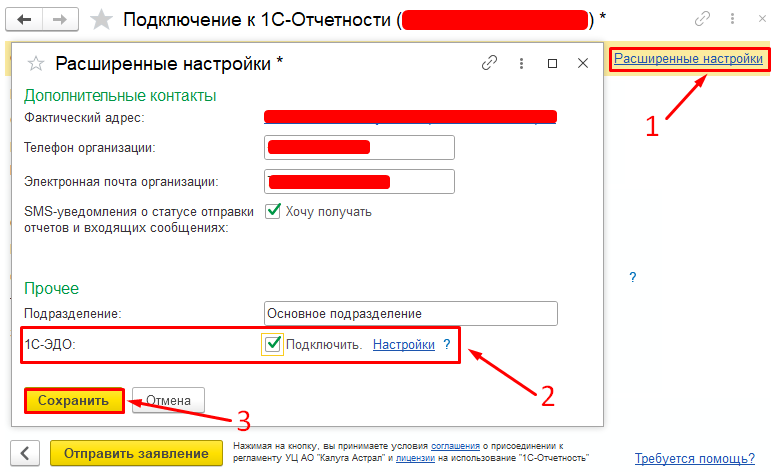Toggle the 1С-ЭДО Подключить checkbox
780x476 pixels.
coord(273,344)
